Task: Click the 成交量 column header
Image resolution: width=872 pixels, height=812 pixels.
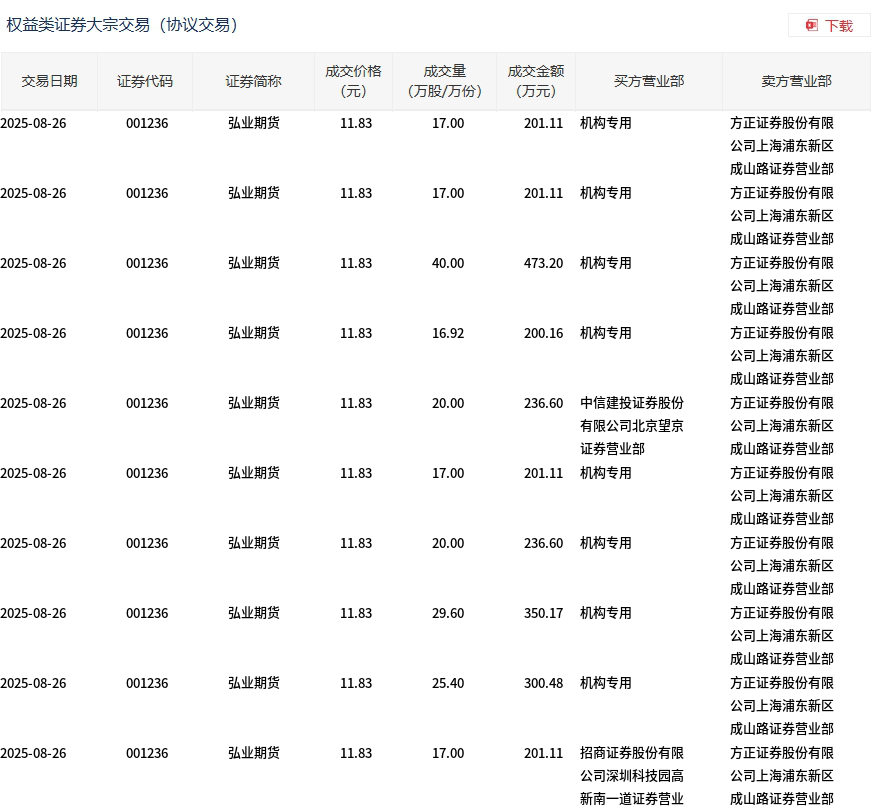Action: pyautogui.click(x=445, y=81)
